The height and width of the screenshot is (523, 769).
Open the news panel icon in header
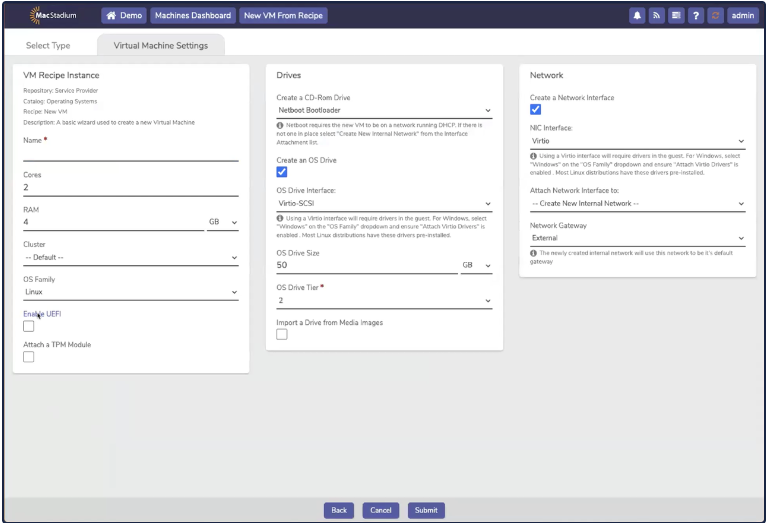(676, 16)
